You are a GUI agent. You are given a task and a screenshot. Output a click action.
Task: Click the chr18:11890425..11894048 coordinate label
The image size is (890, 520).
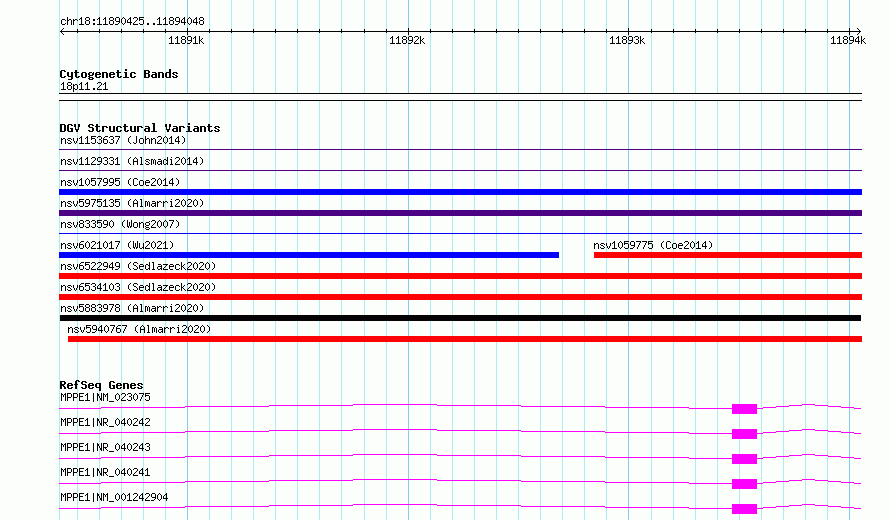point(132,21)
